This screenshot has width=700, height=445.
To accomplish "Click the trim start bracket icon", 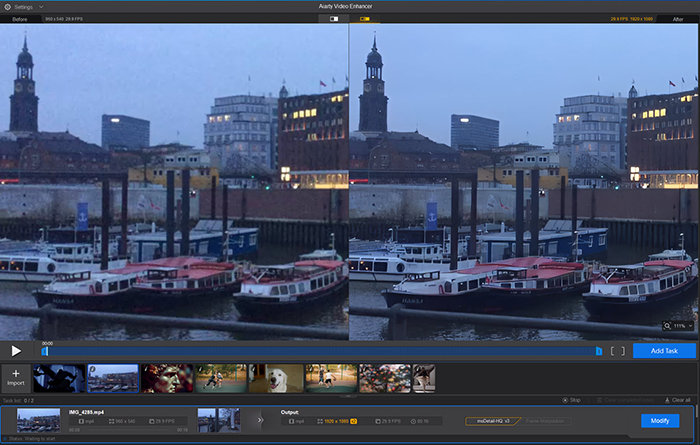I will click(614, 351).
